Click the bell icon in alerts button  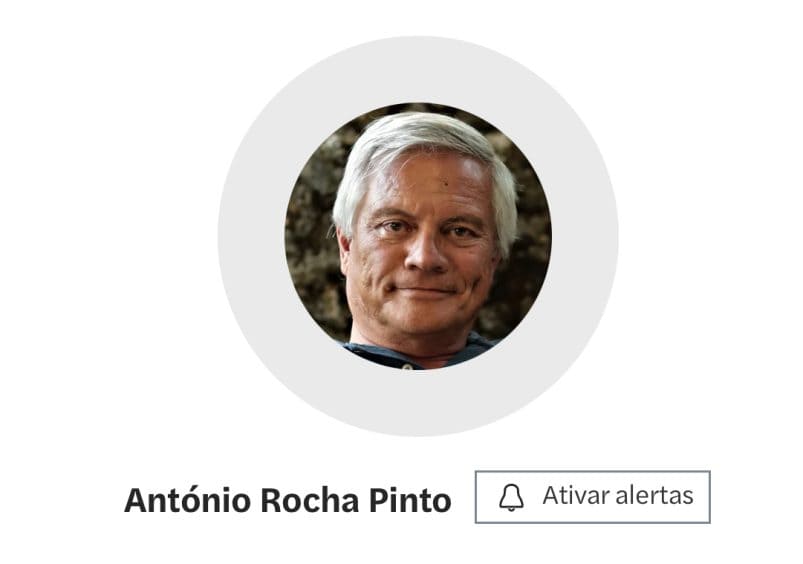511,497
